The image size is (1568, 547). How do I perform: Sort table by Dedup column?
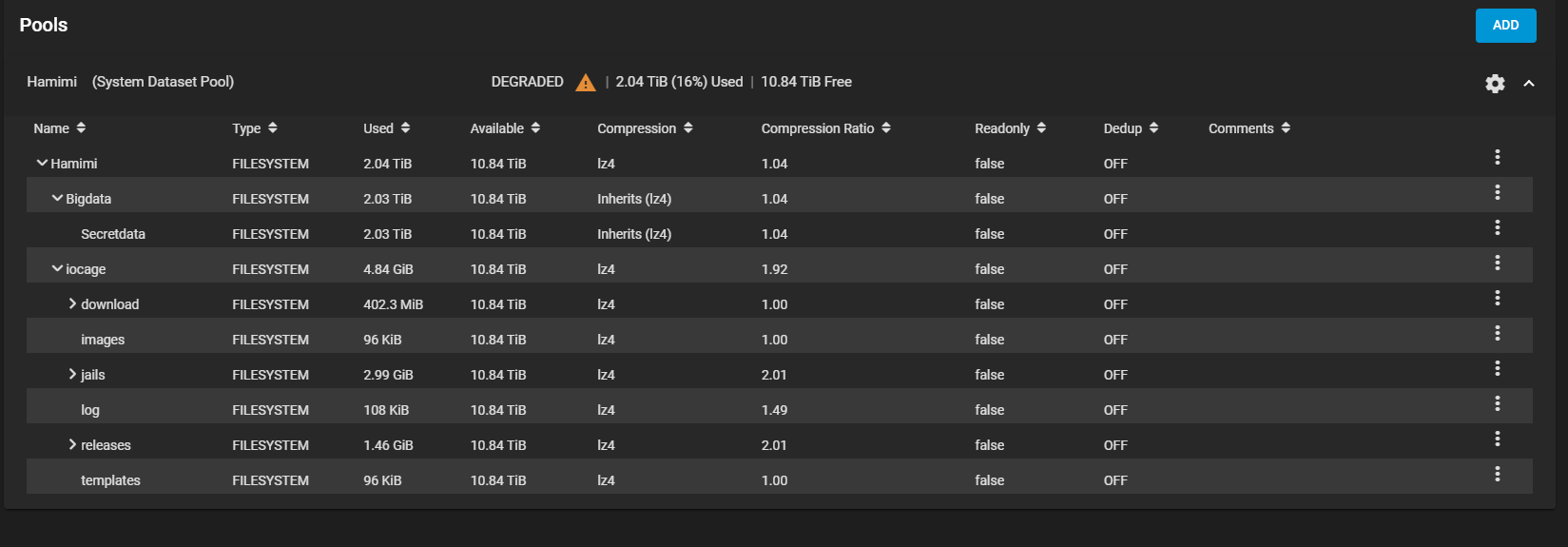[x=1131, y=128]
